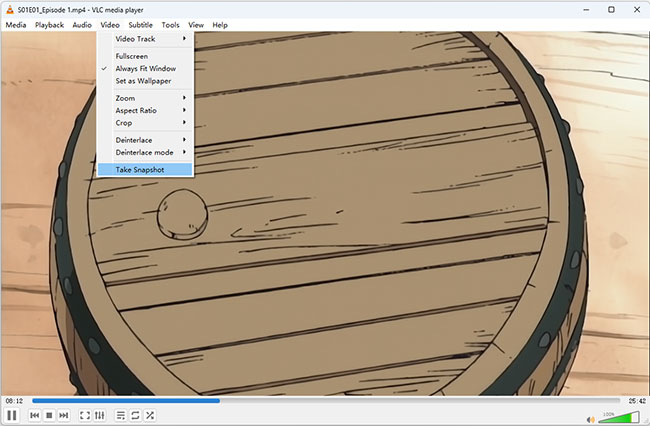650x426 pixels.
Task: Click the elapsed time 08:12
Action: (14, 401)
